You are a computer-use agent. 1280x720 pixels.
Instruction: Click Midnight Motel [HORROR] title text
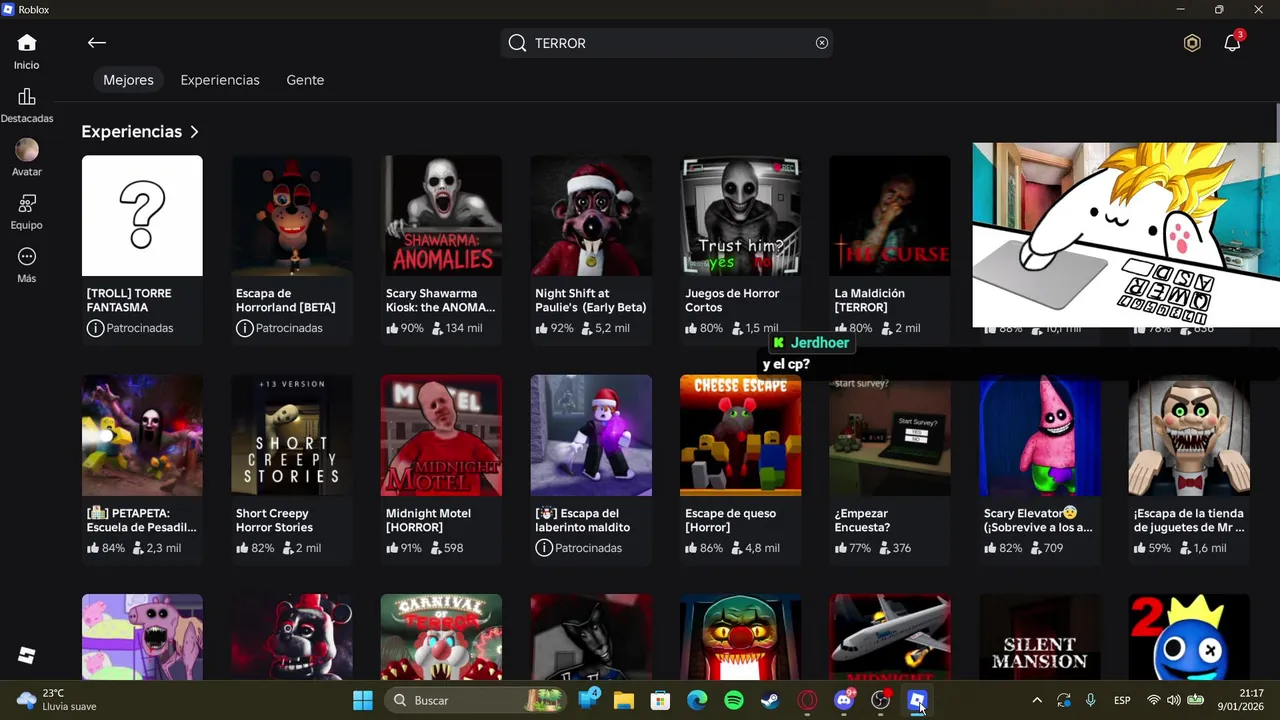(428, 520)
